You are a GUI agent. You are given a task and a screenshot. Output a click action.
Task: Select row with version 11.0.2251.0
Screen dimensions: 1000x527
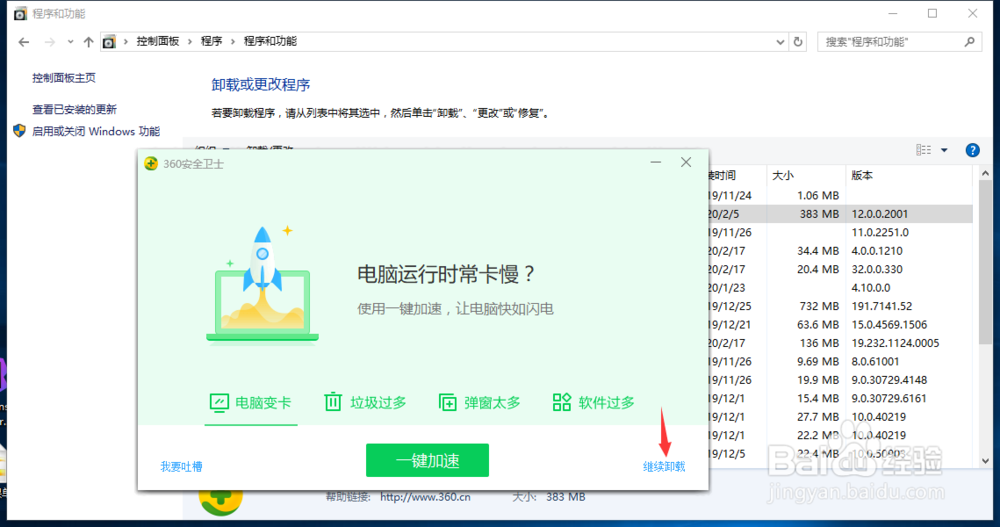pos(840,232)
